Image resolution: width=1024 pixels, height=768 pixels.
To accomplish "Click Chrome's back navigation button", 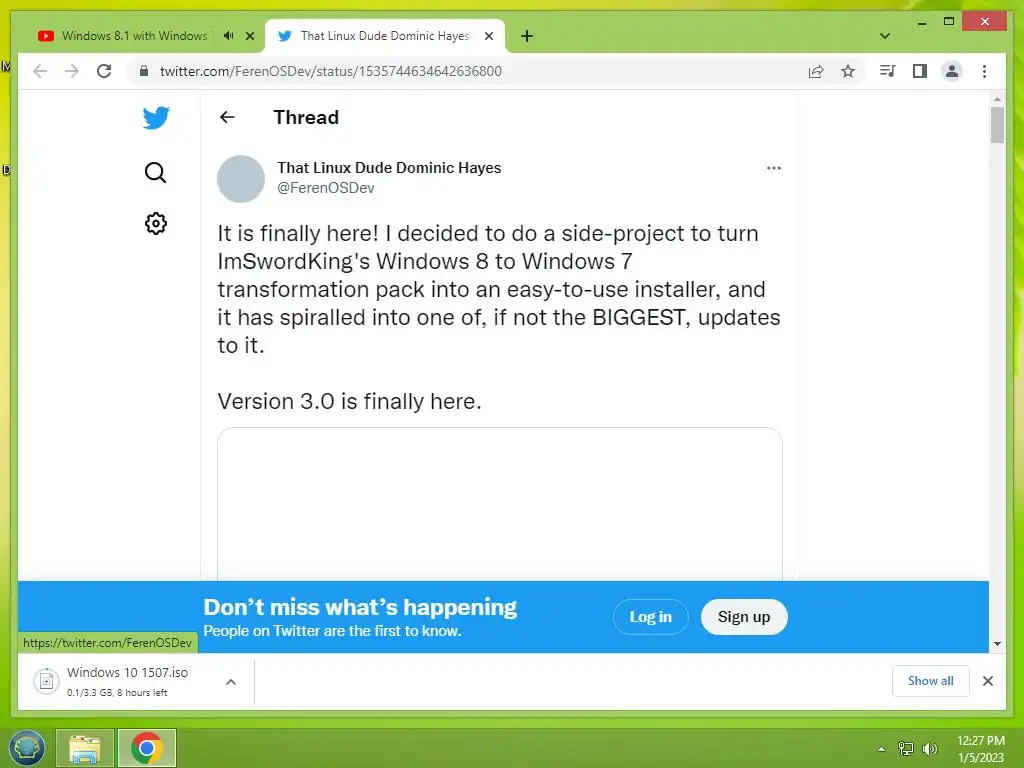I will pos(40,71).
